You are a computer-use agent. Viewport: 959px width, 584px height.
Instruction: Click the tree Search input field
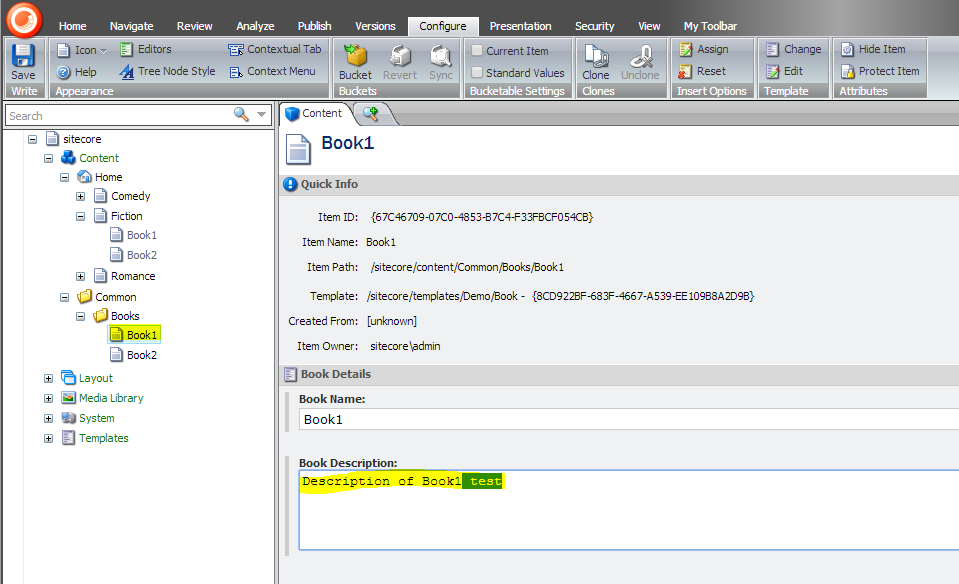(117, 116)
